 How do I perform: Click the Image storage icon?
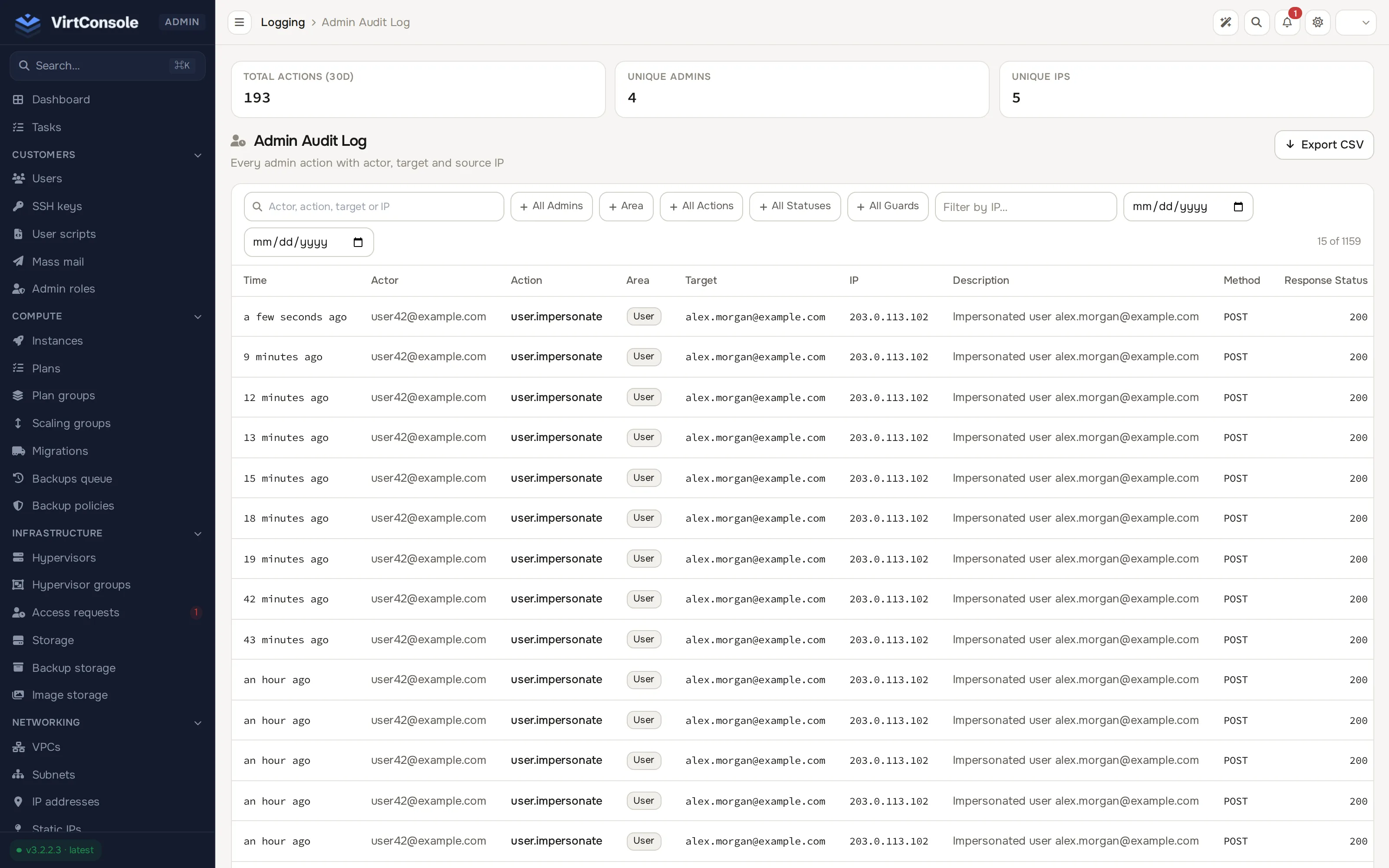pos(18,695)
